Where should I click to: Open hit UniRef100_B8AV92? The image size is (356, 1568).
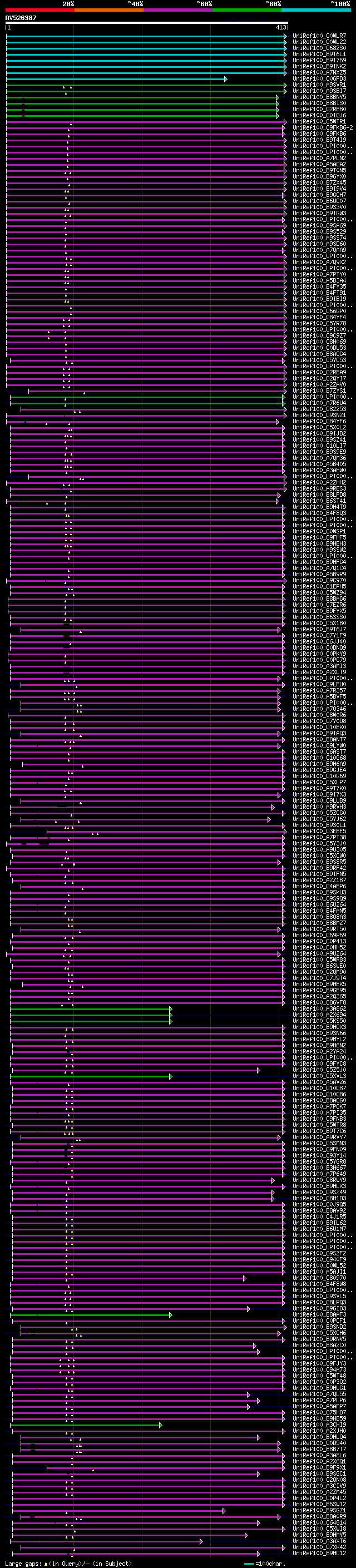[319, 1210]
